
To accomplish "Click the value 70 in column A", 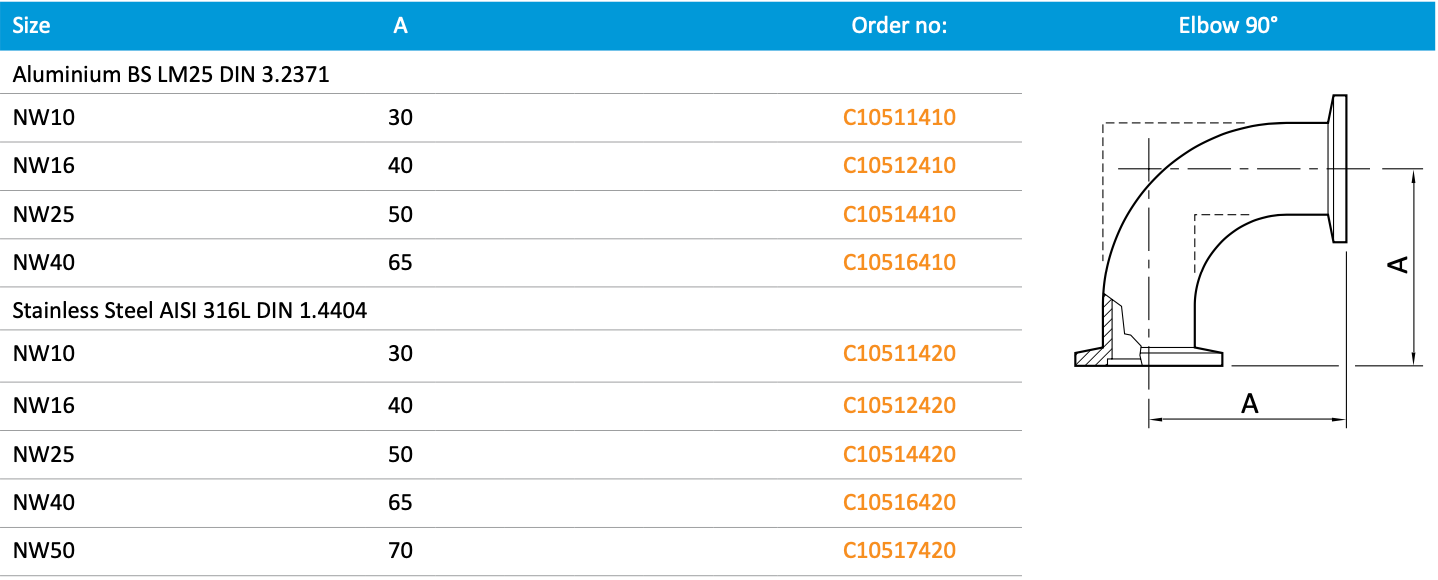I will pos(400,551).
